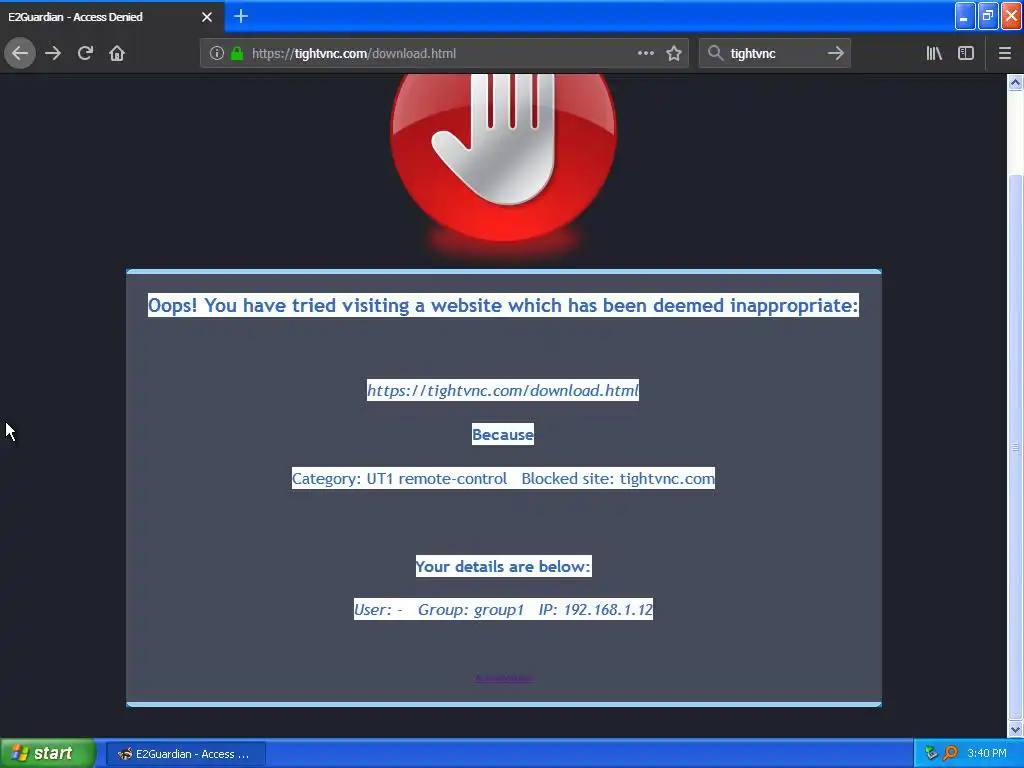1024x768 pixels.
Task: Select E2Guardian taskbar window button
Action: (185, 754)
